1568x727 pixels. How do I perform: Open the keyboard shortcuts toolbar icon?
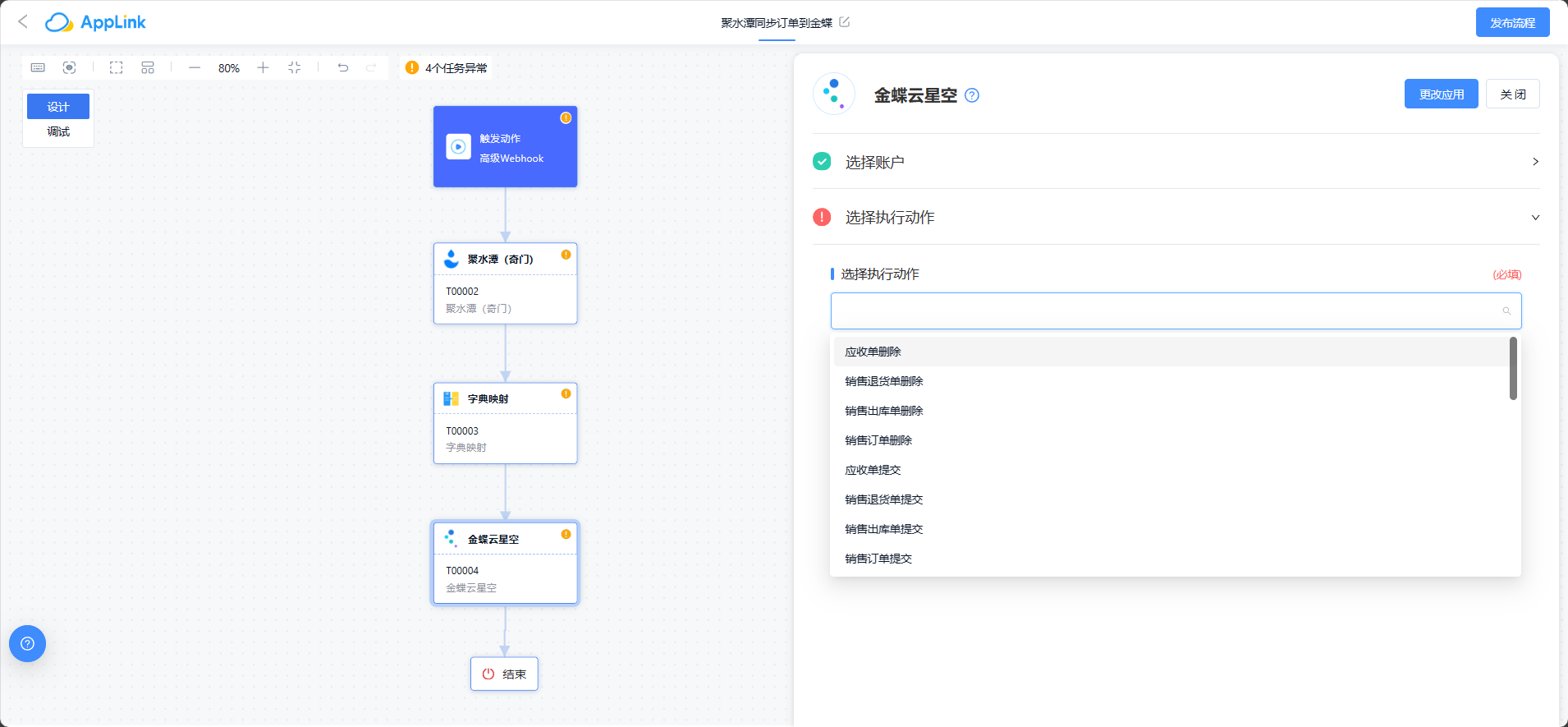click(x=38, y=67)
